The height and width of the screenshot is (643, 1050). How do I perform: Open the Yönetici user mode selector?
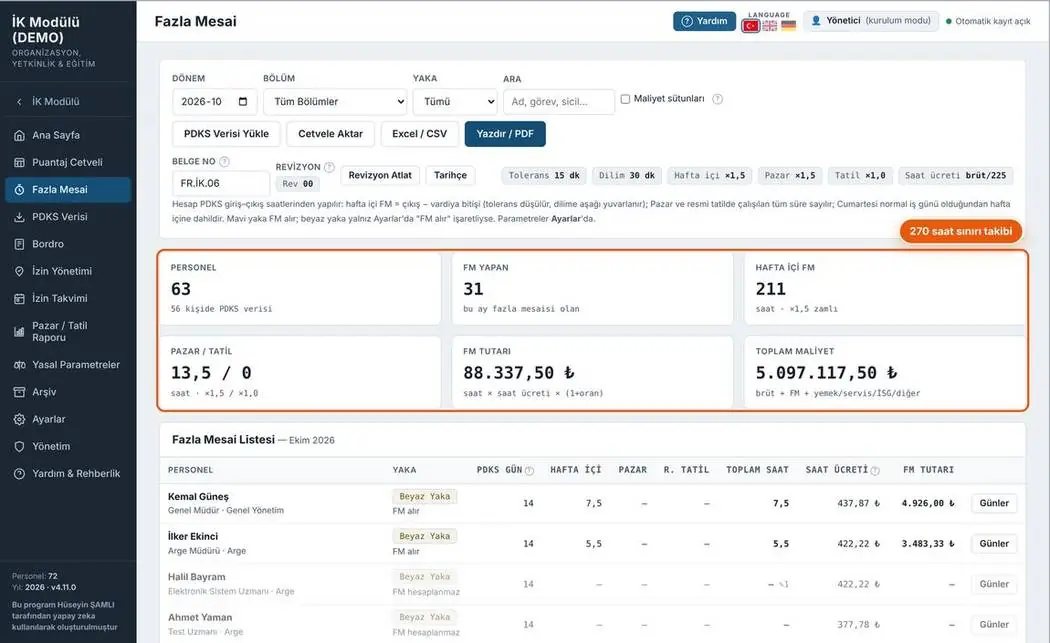[871, 21]
